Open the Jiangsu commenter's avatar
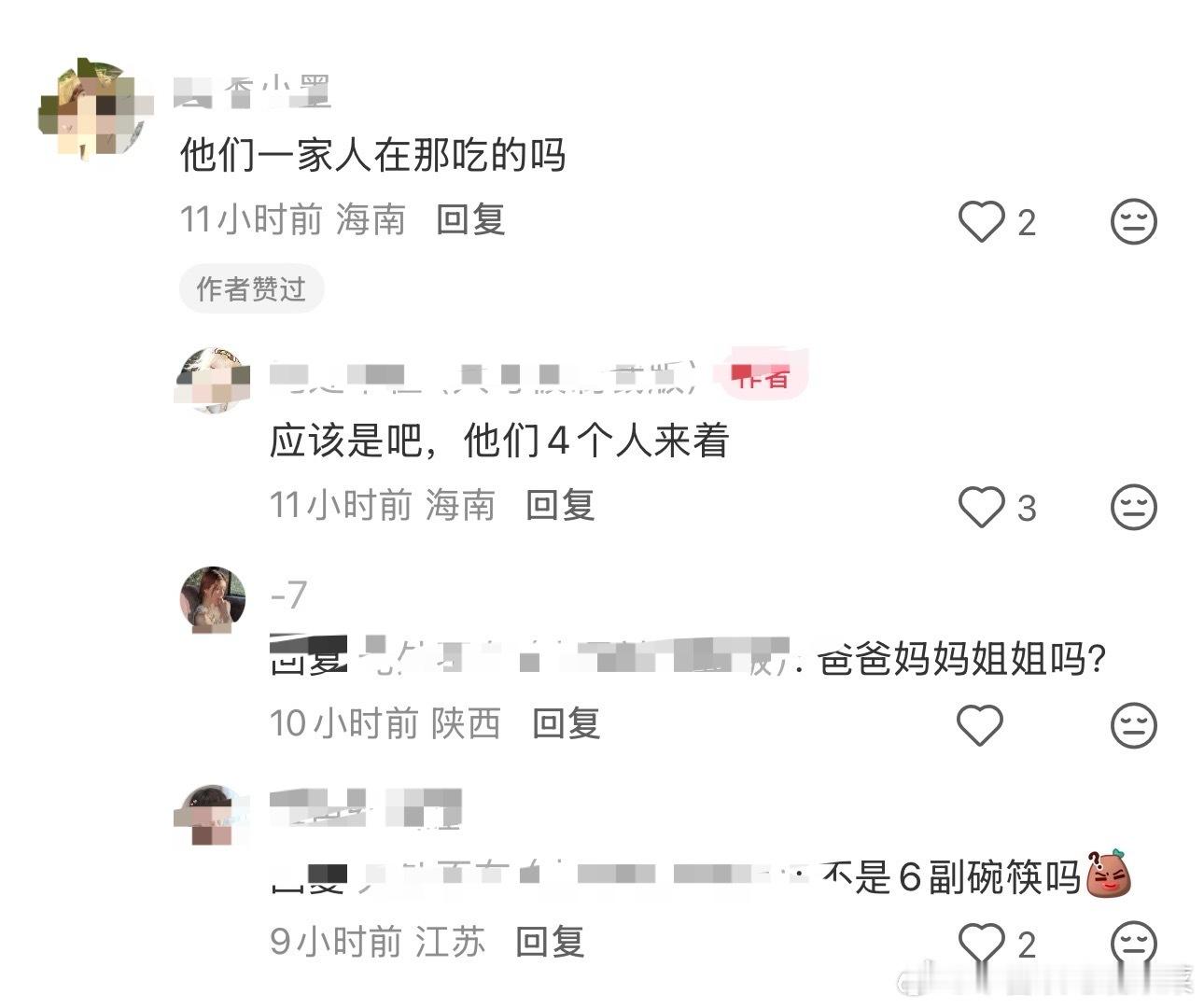This screenshot has height=1008, width=1204. [x=213, y=817]
